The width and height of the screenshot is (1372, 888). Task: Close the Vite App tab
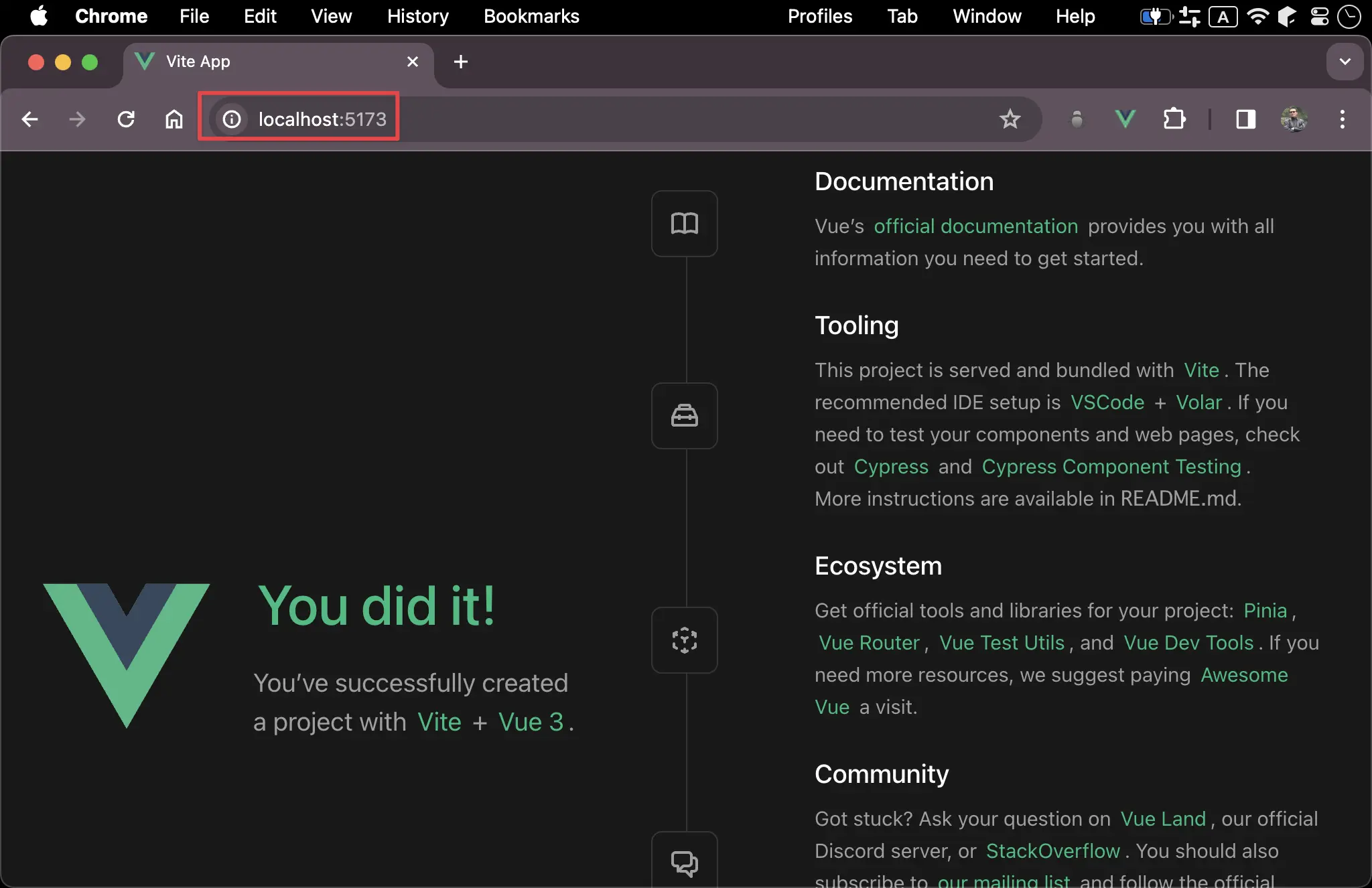[x=413, y=62]
